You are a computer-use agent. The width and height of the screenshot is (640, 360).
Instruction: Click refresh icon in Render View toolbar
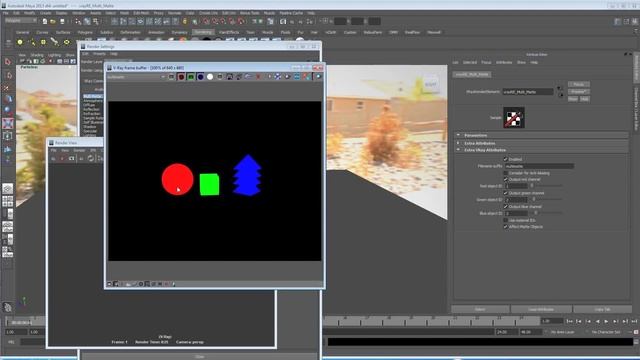[90, 158]
